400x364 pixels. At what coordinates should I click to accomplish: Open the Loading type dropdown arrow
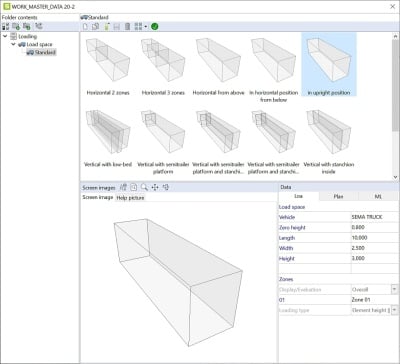tap(394, 310)
